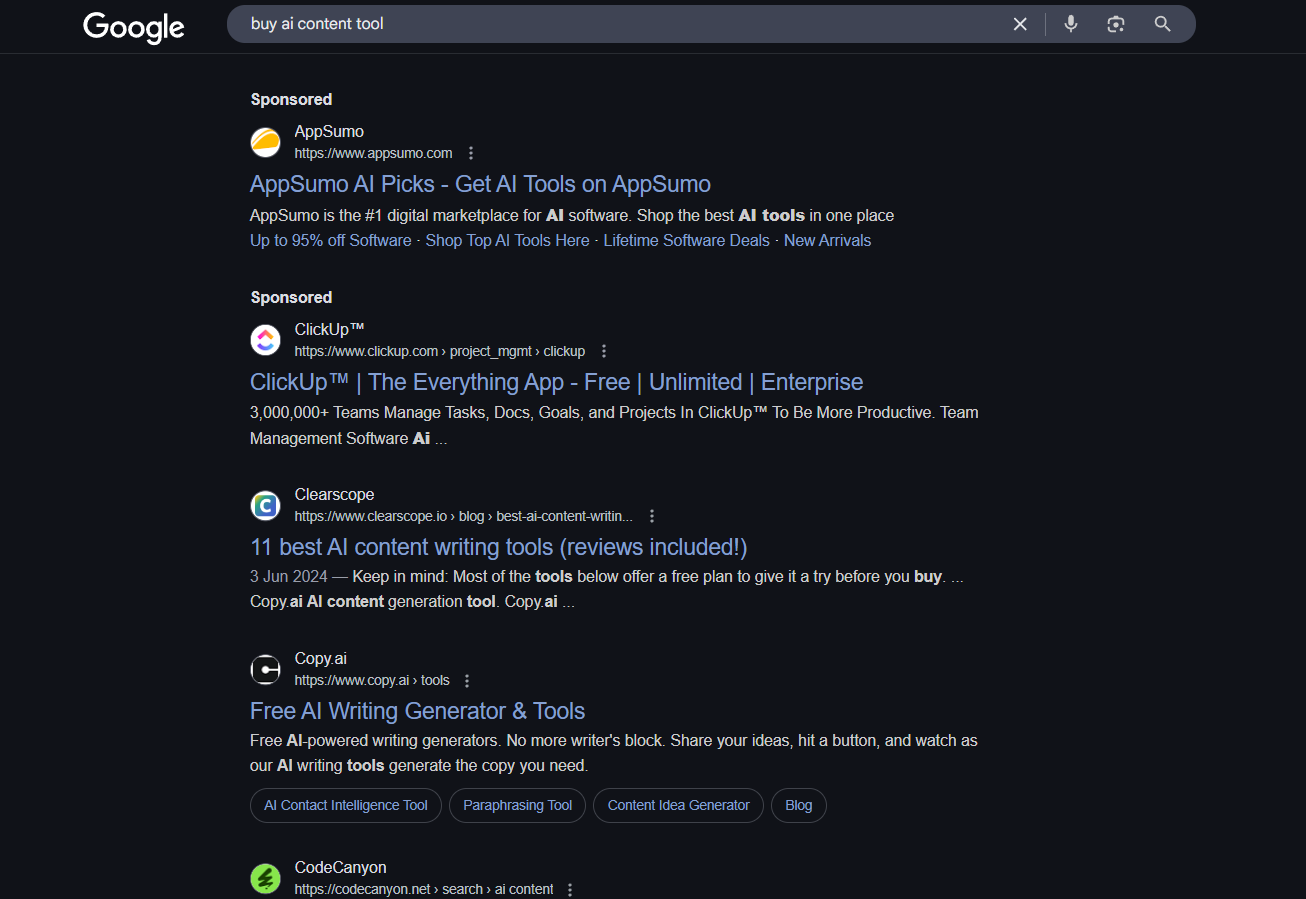Click in the search box text
This screenshot has height=899, width=1306.
tap(317, 24)
